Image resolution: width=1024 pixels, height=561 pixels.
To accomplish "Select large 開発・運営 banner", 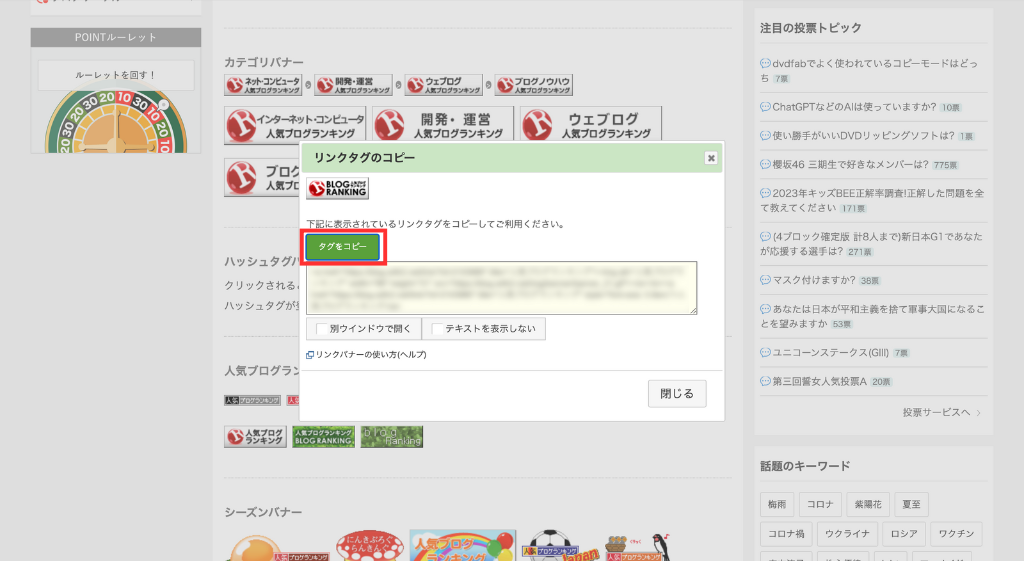I will (x=443, y=124).
